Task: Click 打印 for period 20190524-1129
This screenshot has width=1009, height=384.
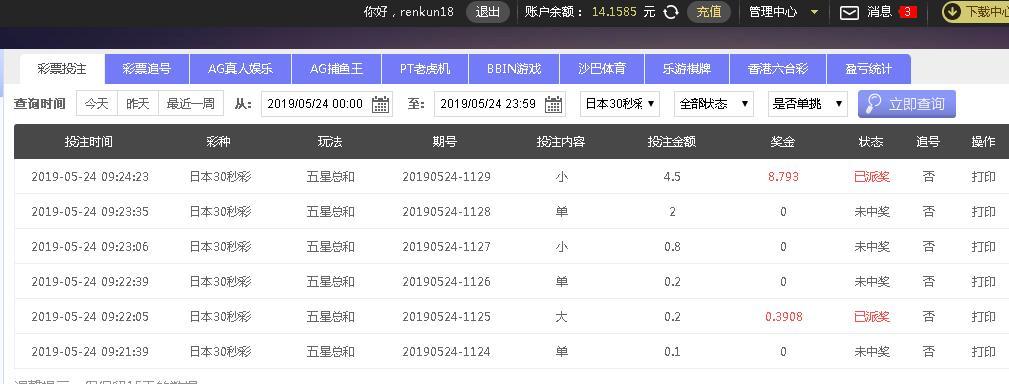Action: [x=983, y=176]
